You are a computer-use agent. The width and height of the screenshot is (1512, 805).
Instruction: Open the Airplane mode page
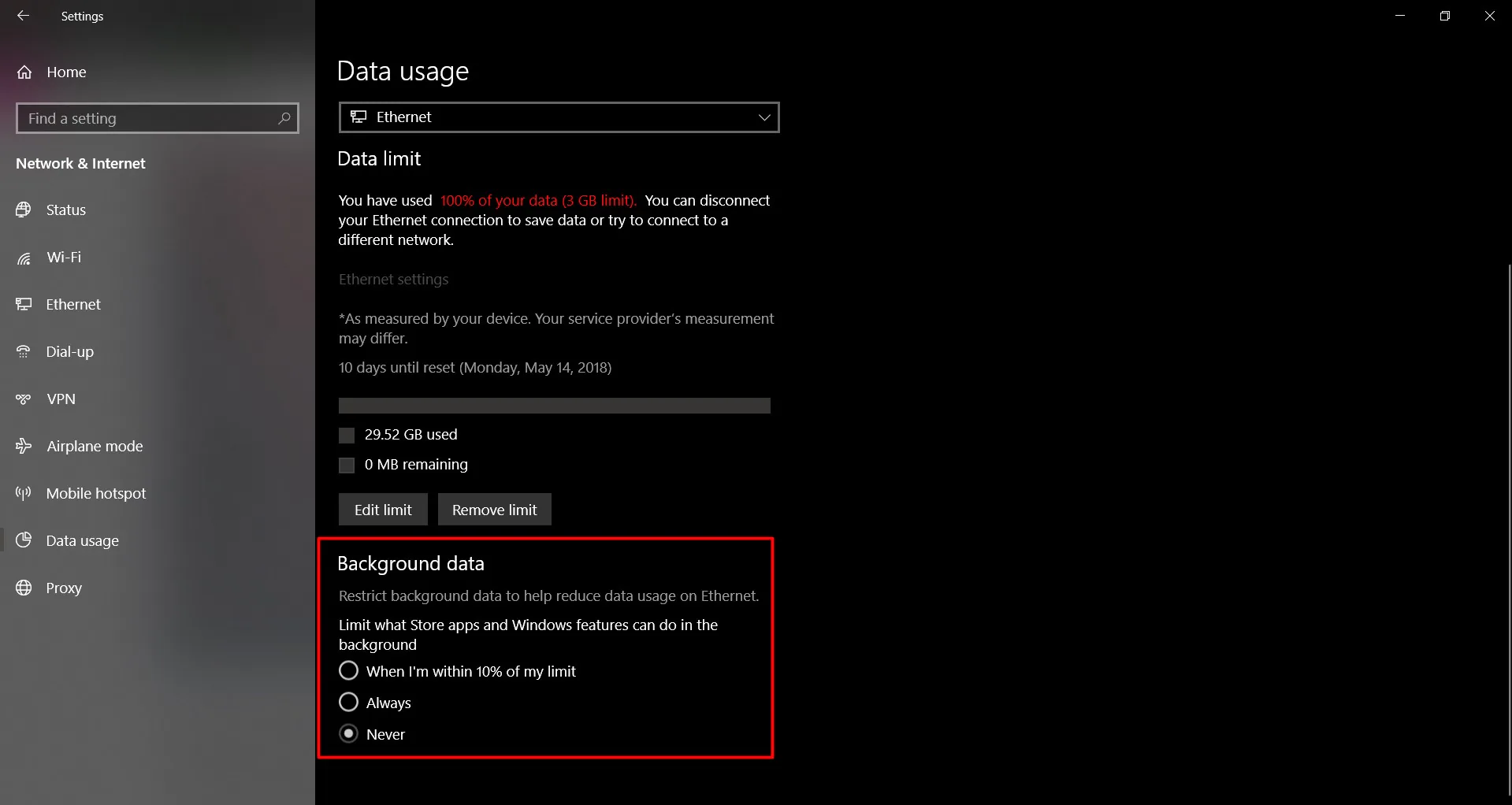158,446
